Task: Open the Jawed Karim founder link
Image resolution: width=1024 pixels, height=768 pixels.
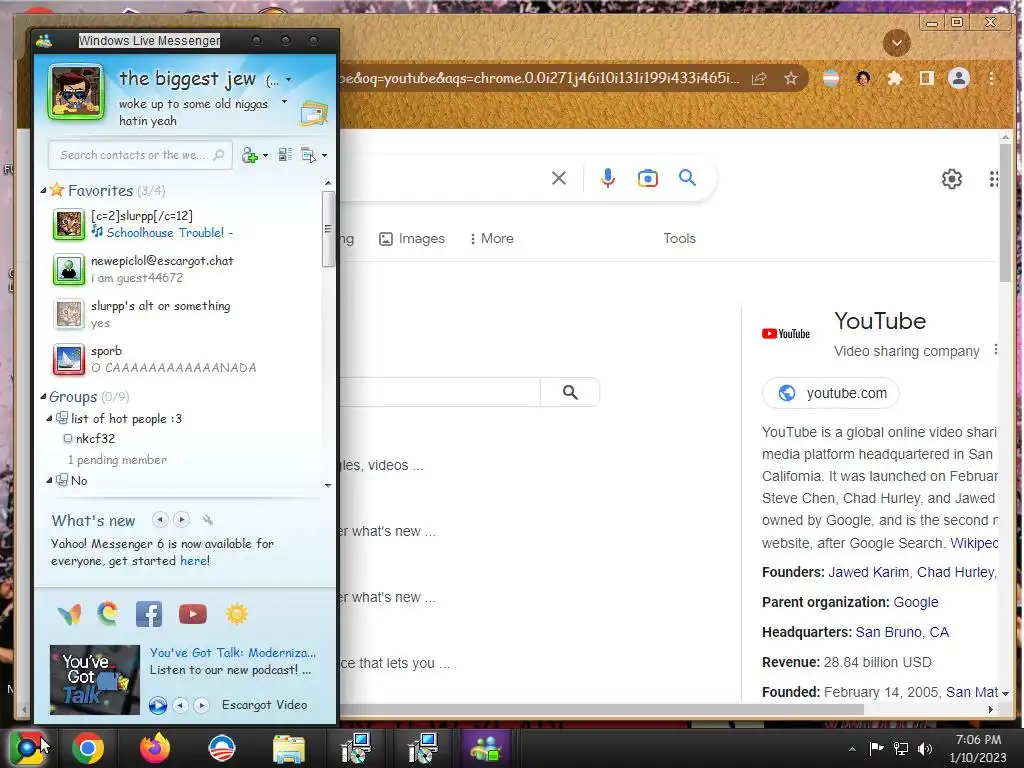Action: tap(868, 572)
